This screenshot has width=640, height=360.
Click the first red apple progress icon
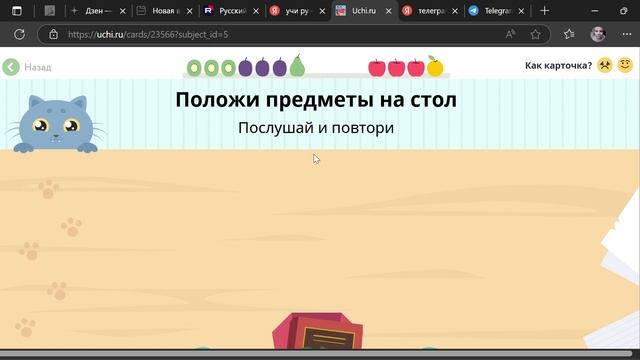click(x=377, y=67)
